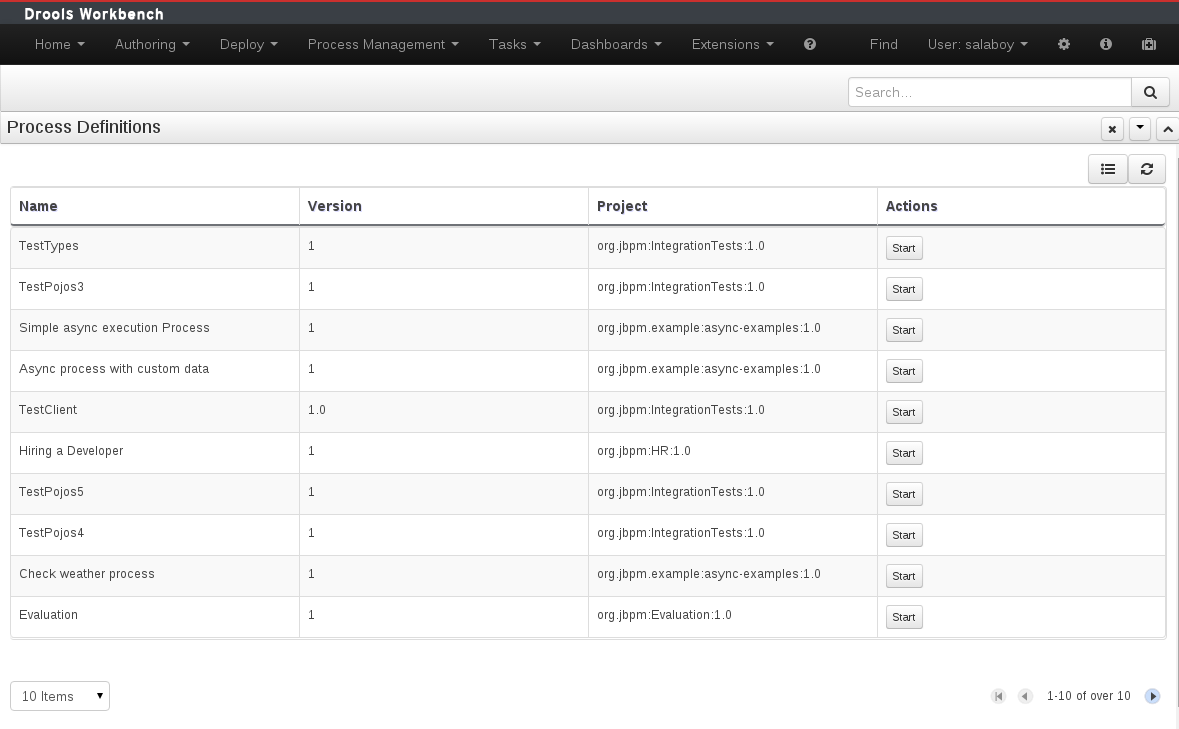Start the TestClient process
The height and width of the screenshot is (729, 1179).
(x=904, y=412)
